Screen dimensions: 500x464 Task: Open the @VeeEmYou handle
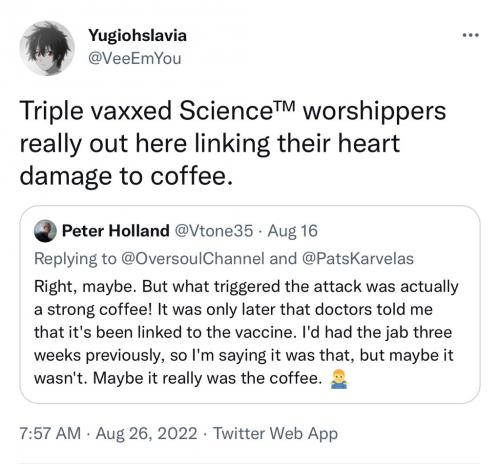[x=135, y=58]
